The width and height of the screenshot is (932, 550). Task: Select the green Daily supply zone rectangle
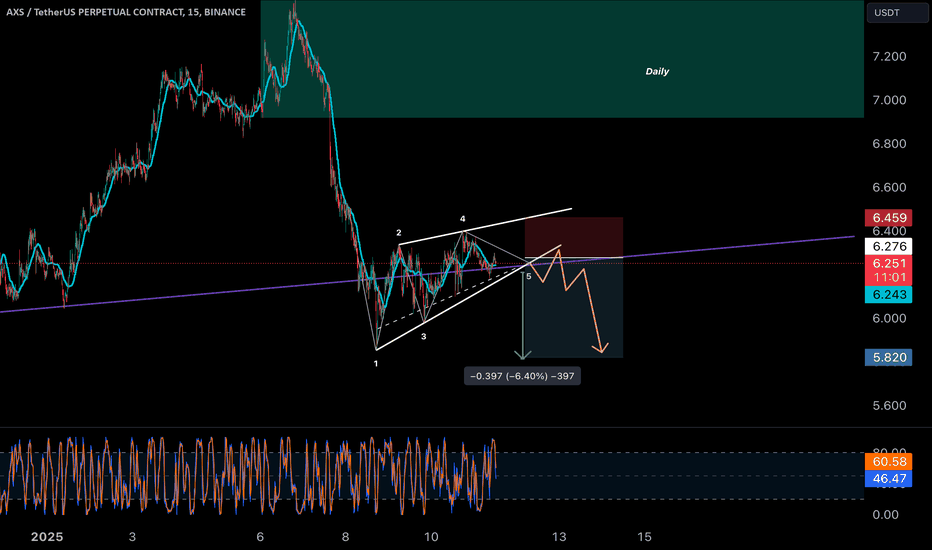[562, 59]
